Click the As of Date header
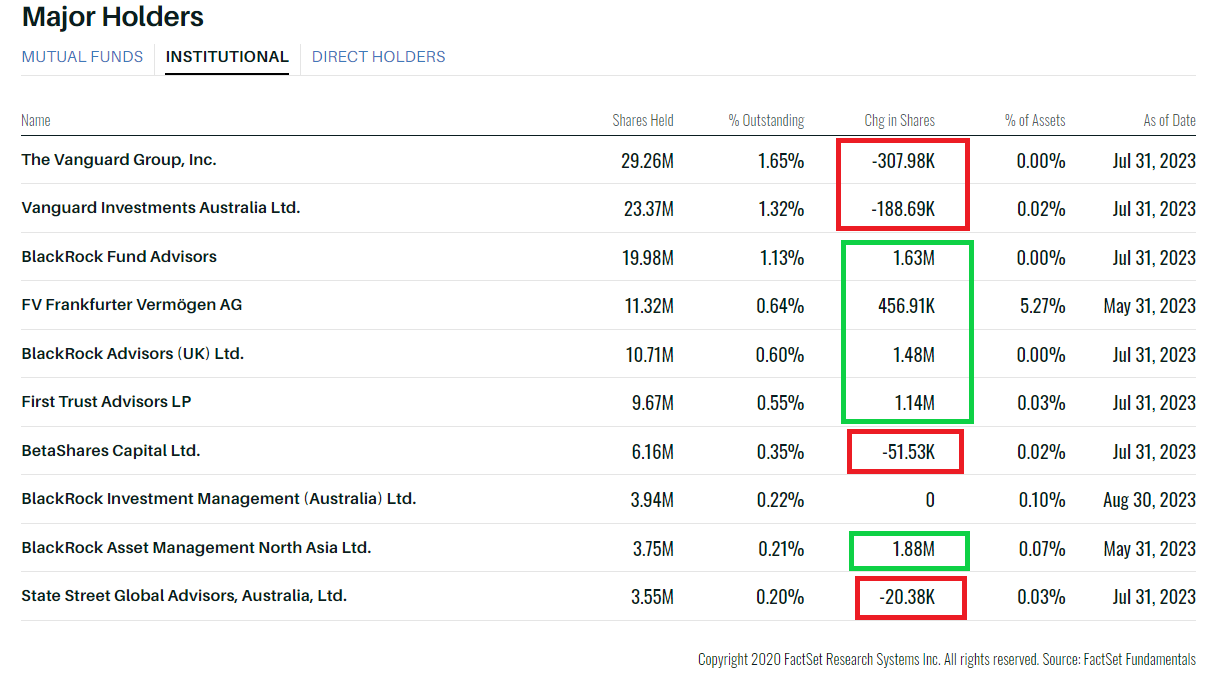1232x684 pixels. coord(1169,120)
